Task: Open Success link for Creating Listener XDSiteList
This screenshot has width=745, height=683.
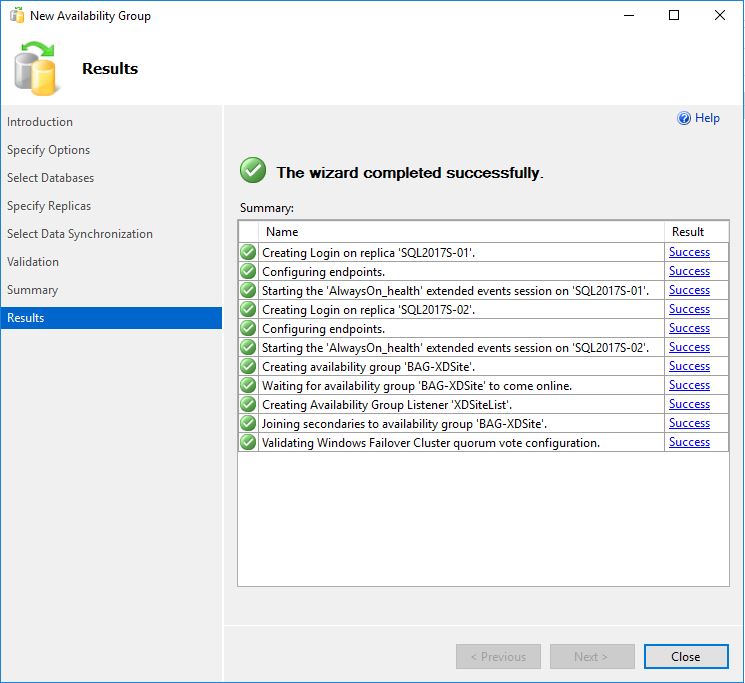Action: pyautogui.click(x=689, y=404)
